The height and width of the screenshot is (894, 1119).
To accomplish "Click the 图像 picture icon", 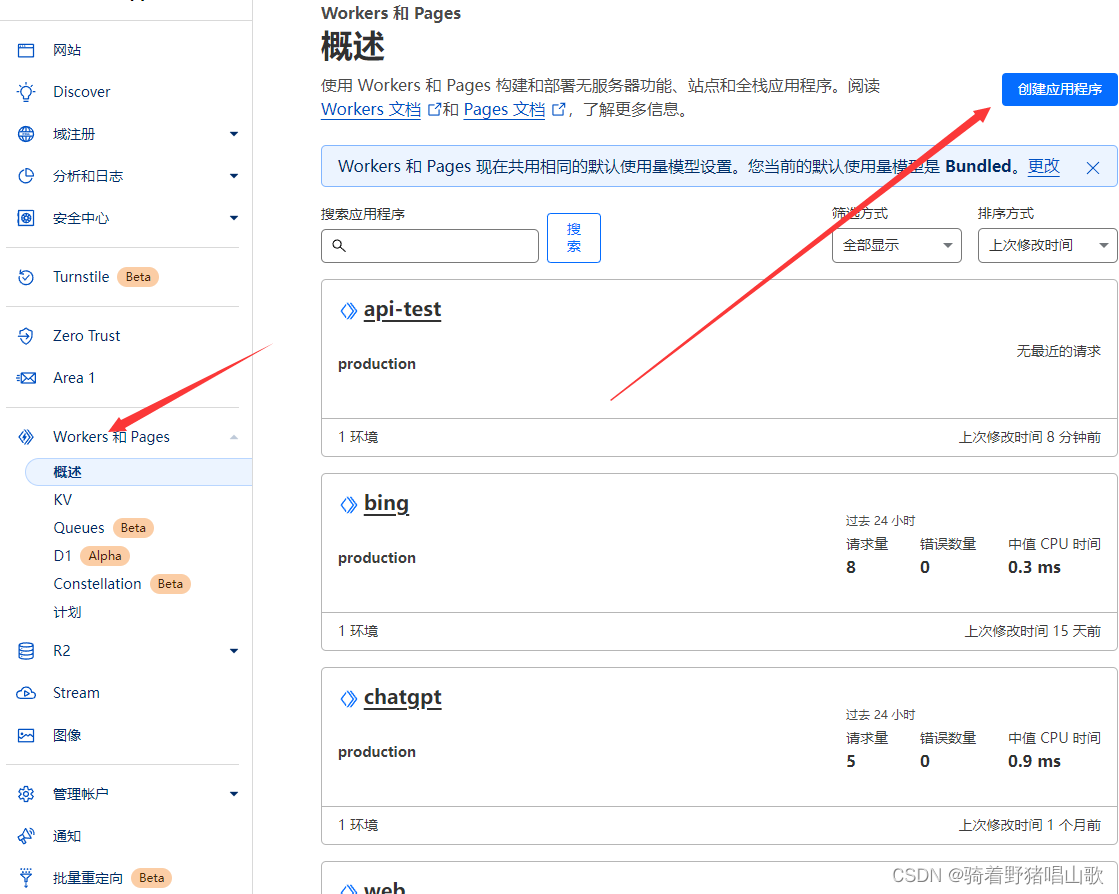I will pyautogui.click(x=26, y=735).
